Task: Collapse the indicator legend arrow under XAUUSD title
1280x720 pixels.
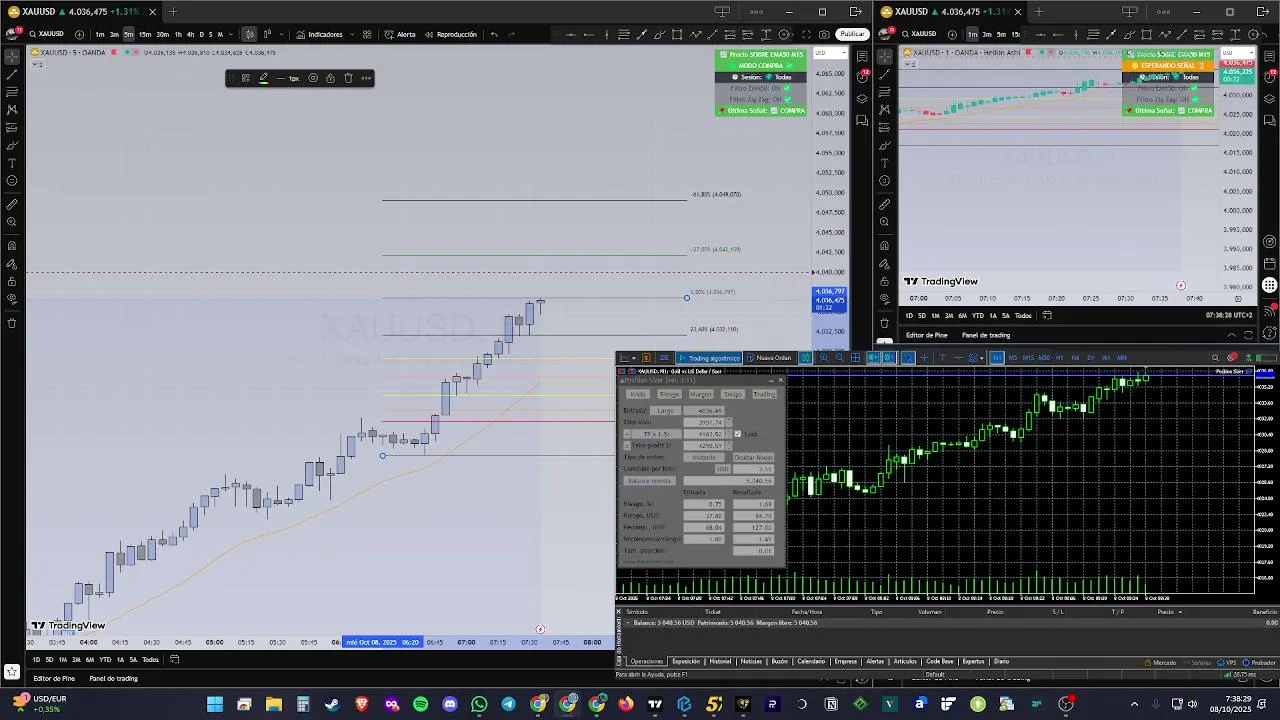Action: coord(38,64)
